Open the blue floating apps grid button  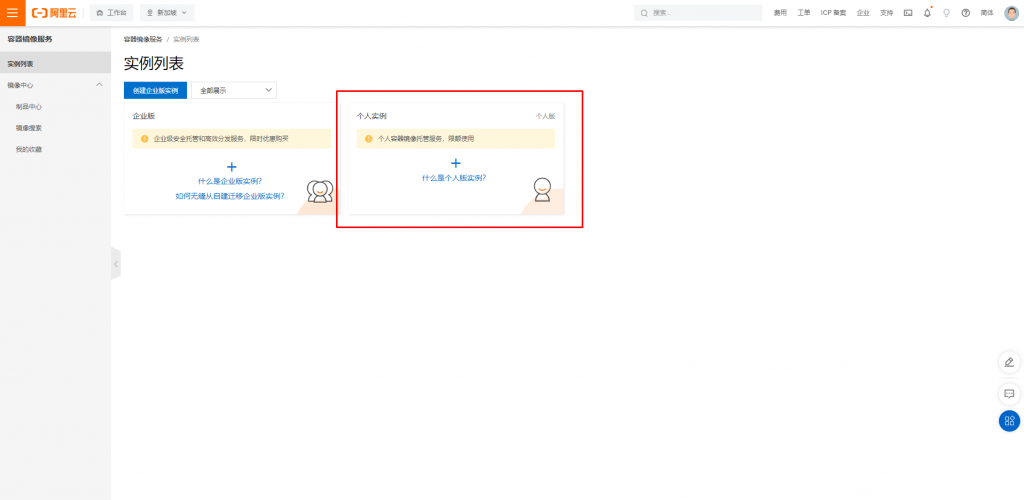tap(1009, 420)
